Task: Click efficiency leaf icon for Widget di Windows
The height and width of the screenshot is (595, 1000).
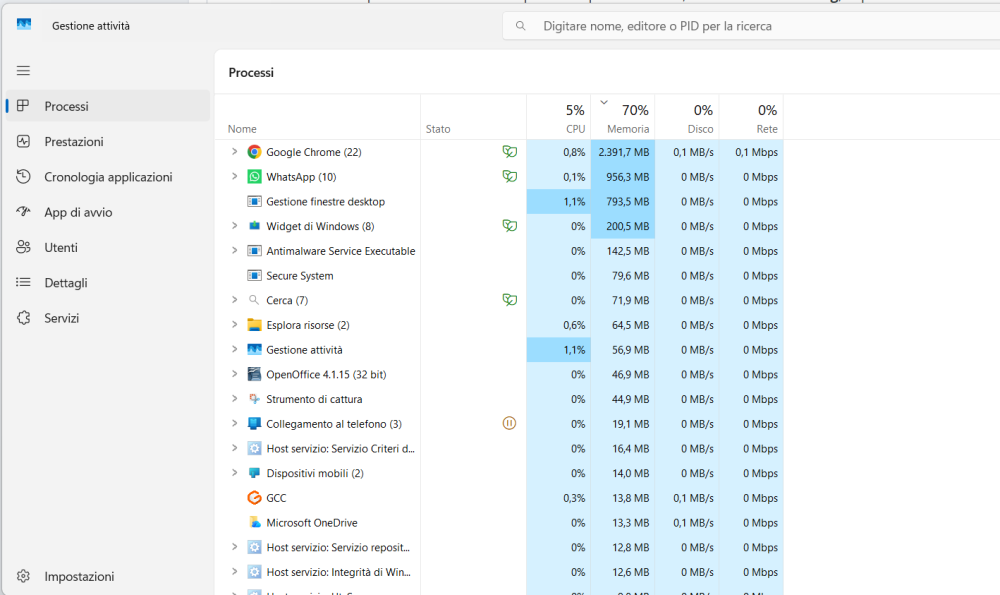Action: click(x=510, y=226)
